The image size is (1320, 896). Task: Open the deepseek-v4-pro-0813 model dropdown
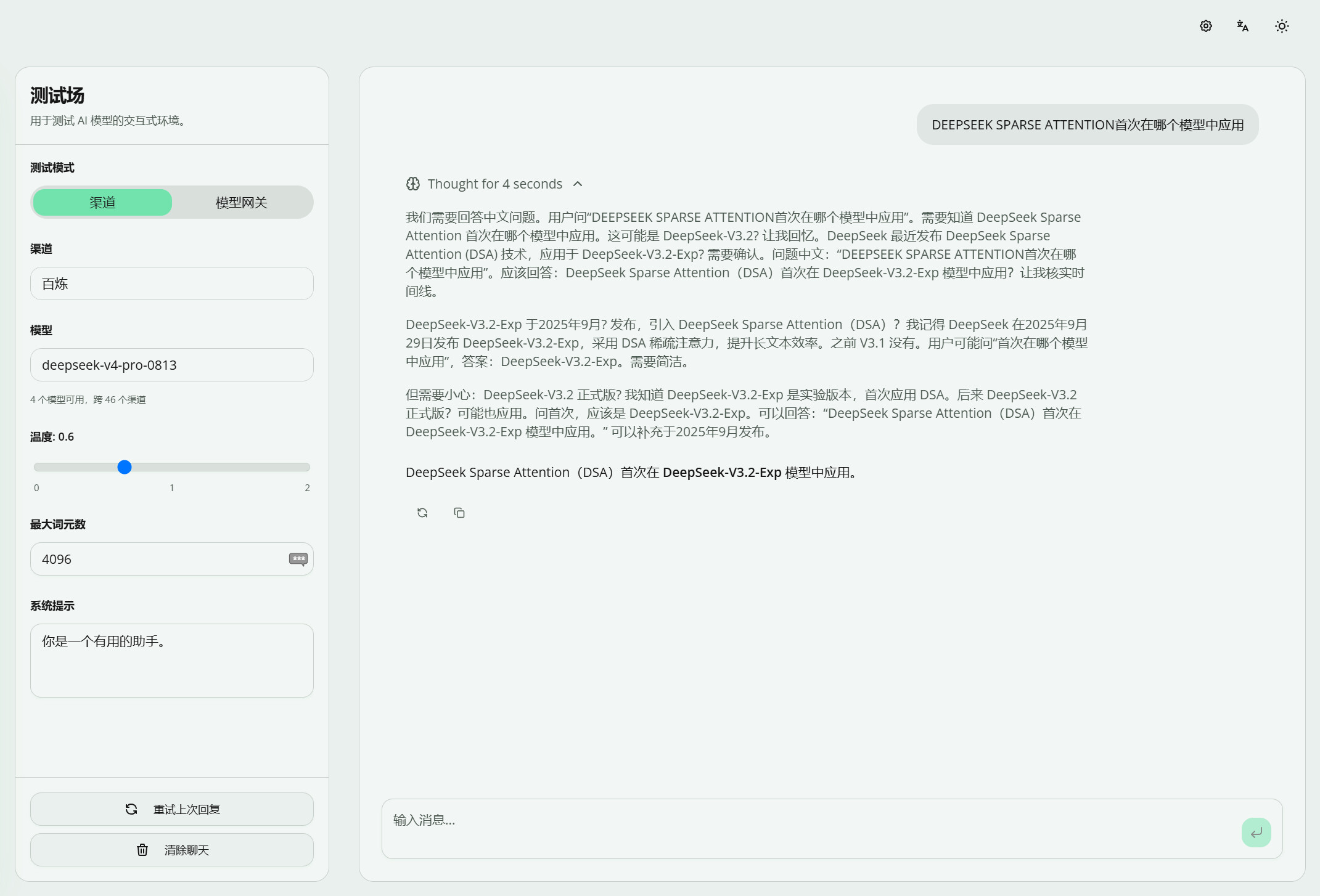172,365
